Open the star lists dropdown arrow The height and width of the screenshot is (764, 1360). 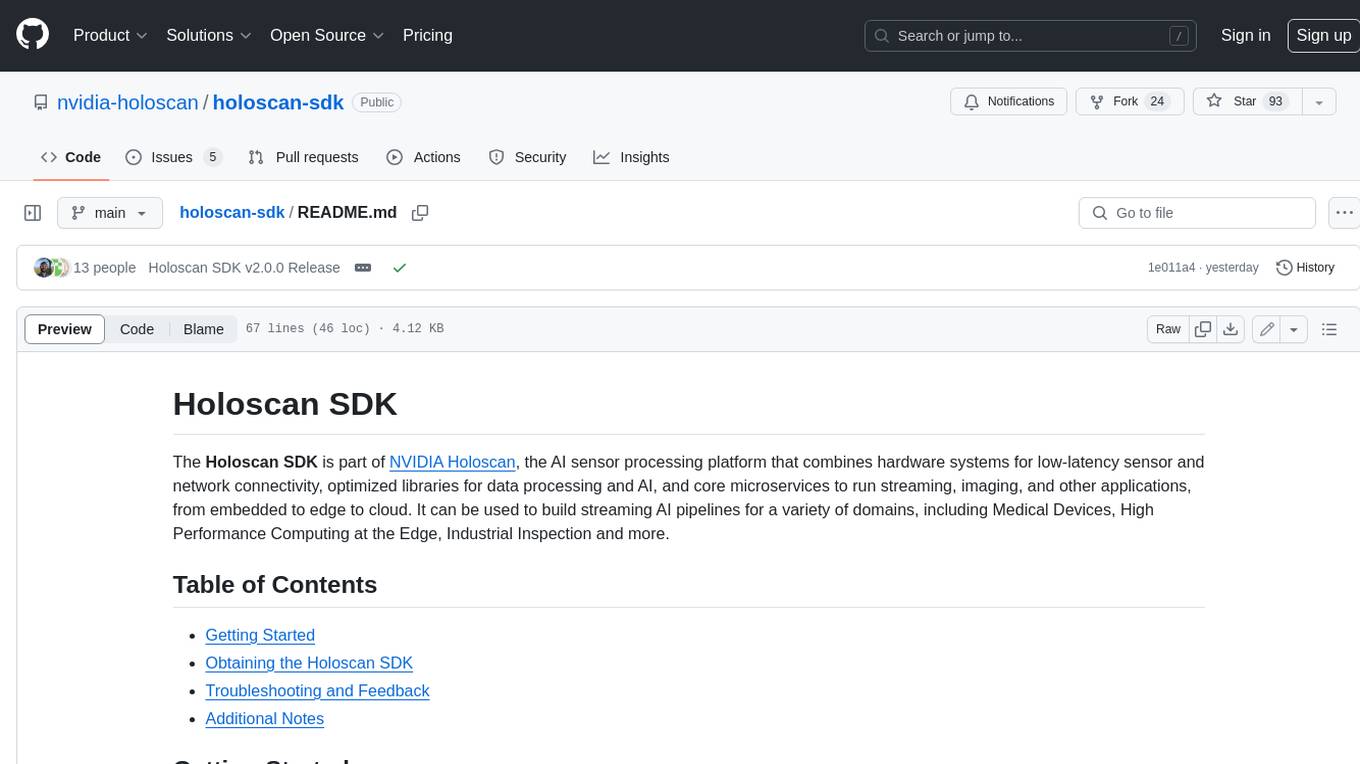(x=1318, y=102)
